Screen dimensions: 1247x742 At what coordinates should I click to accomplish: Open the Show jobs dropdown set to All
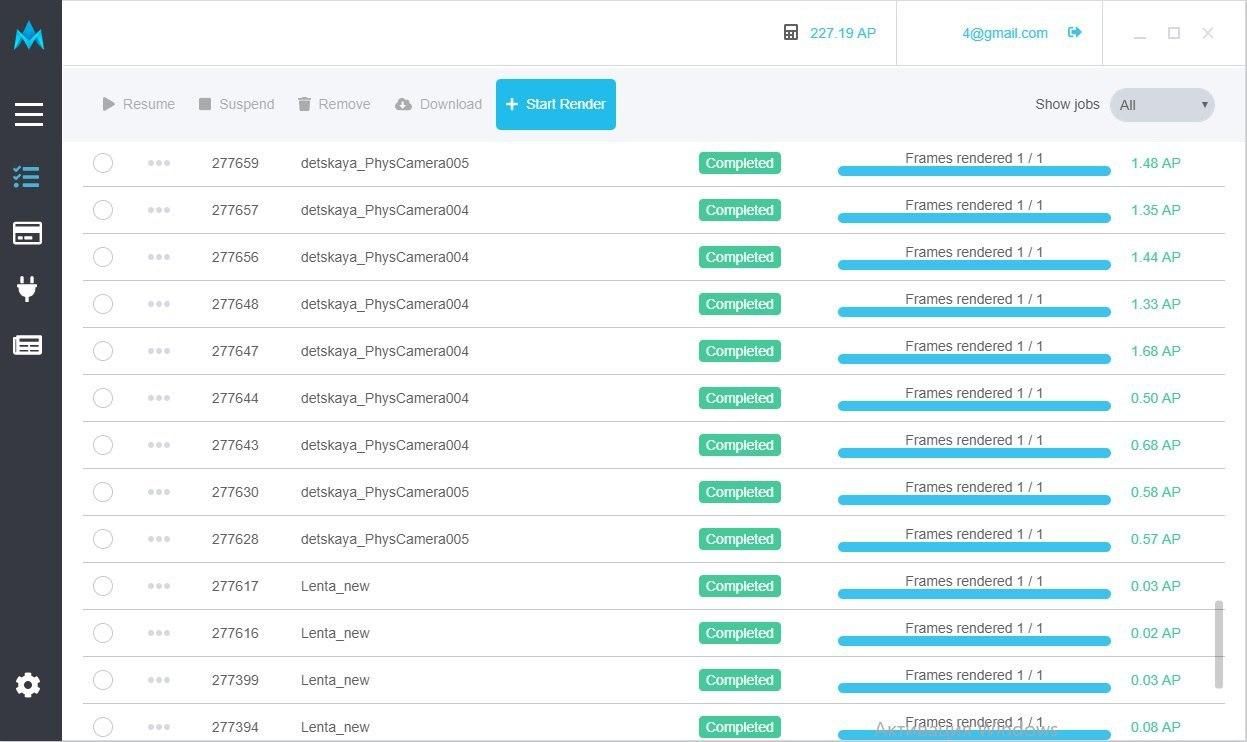[x=1162, y=105]
